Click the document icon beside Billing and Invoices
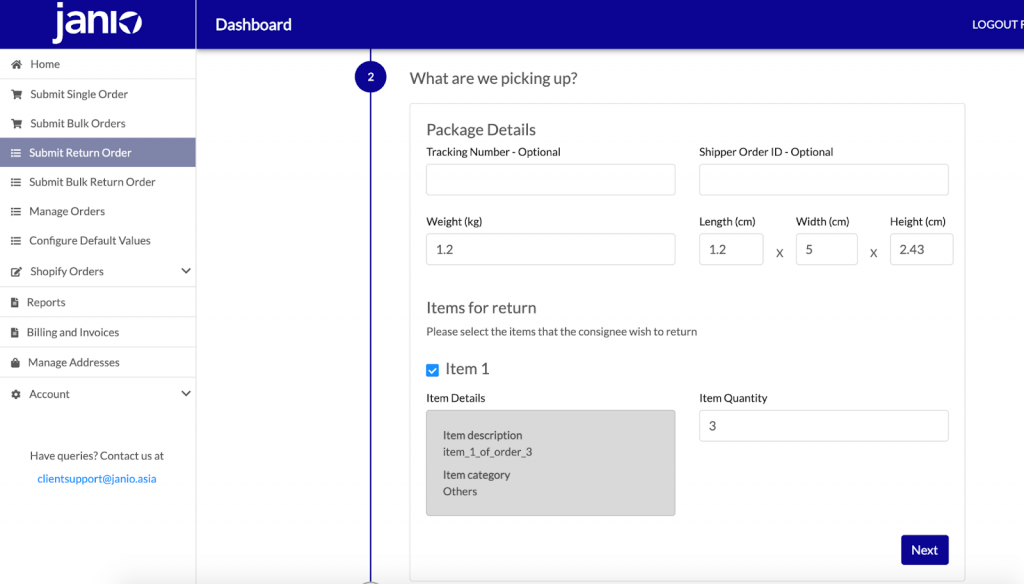Screen dimensions: 1024x584 click(x=14, y=333)
